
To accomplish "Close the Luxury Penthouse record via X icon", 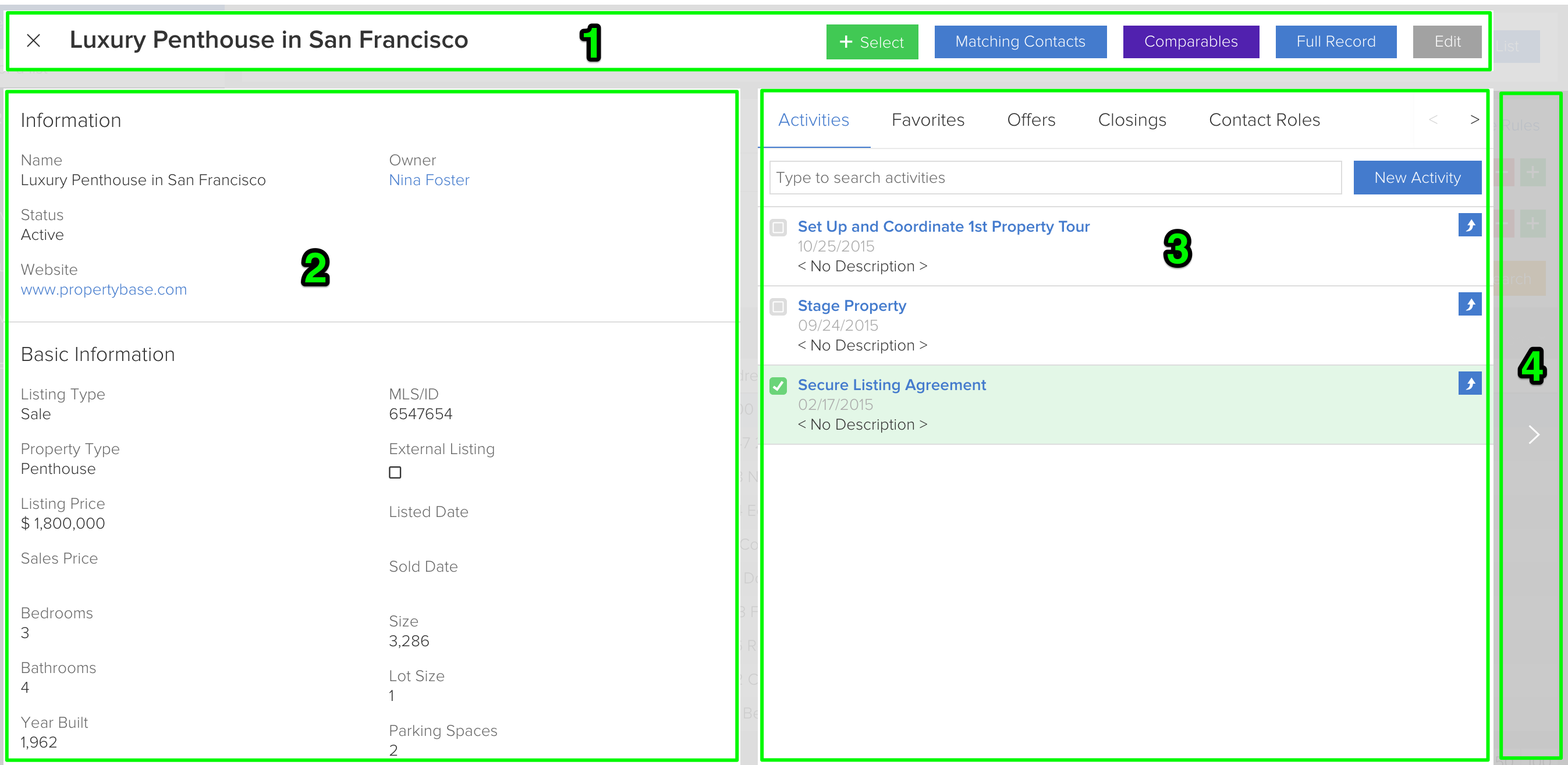I will (34, 40).
